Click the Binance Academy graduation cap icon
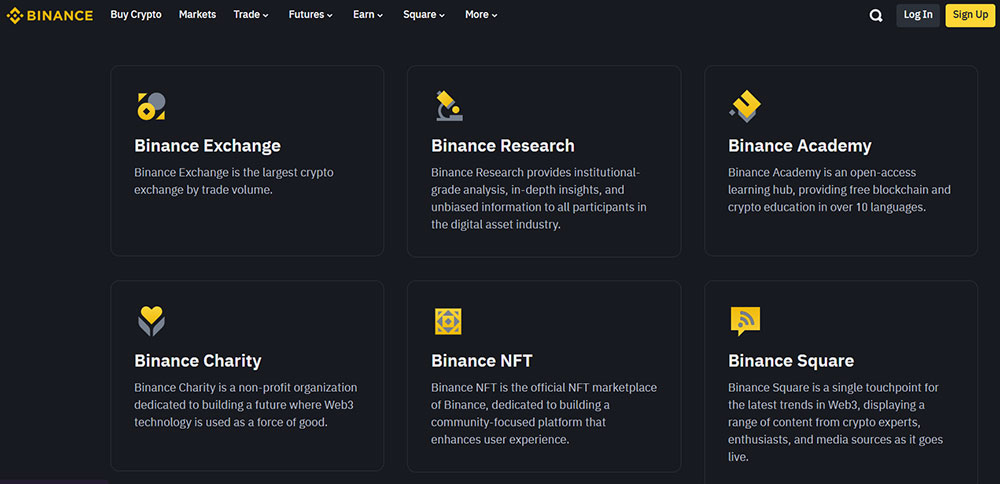This screenshot has height=484, width=1000. pos(745,106)
